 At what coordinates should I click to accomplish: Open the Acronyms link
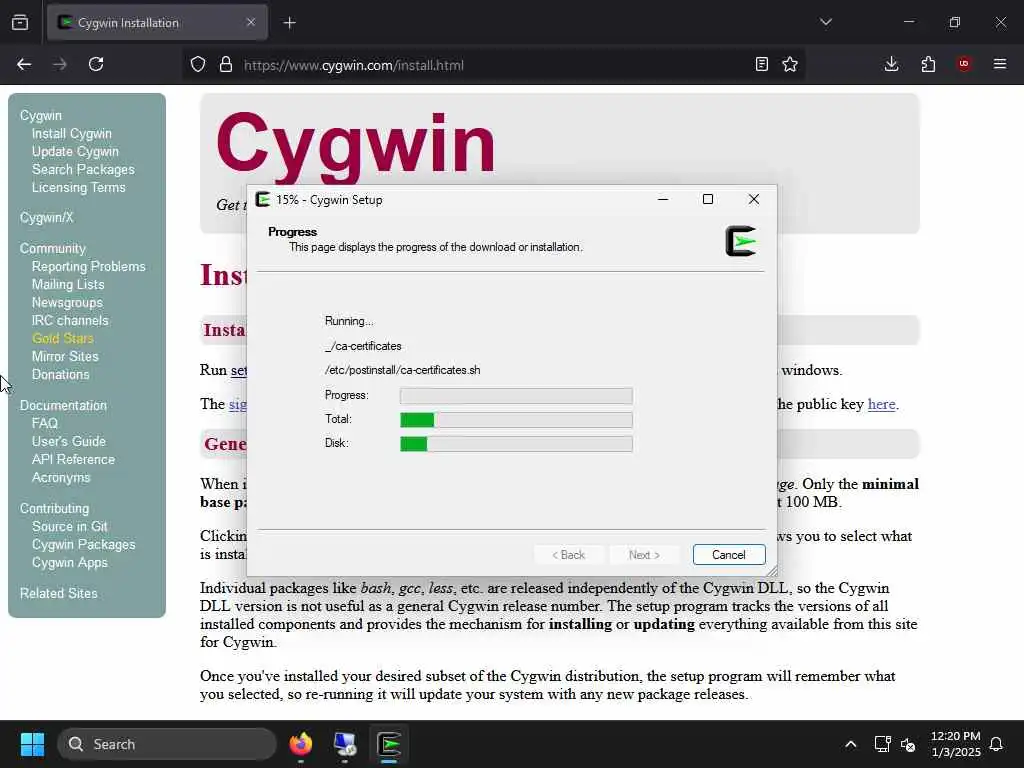[x=61, y=477]
